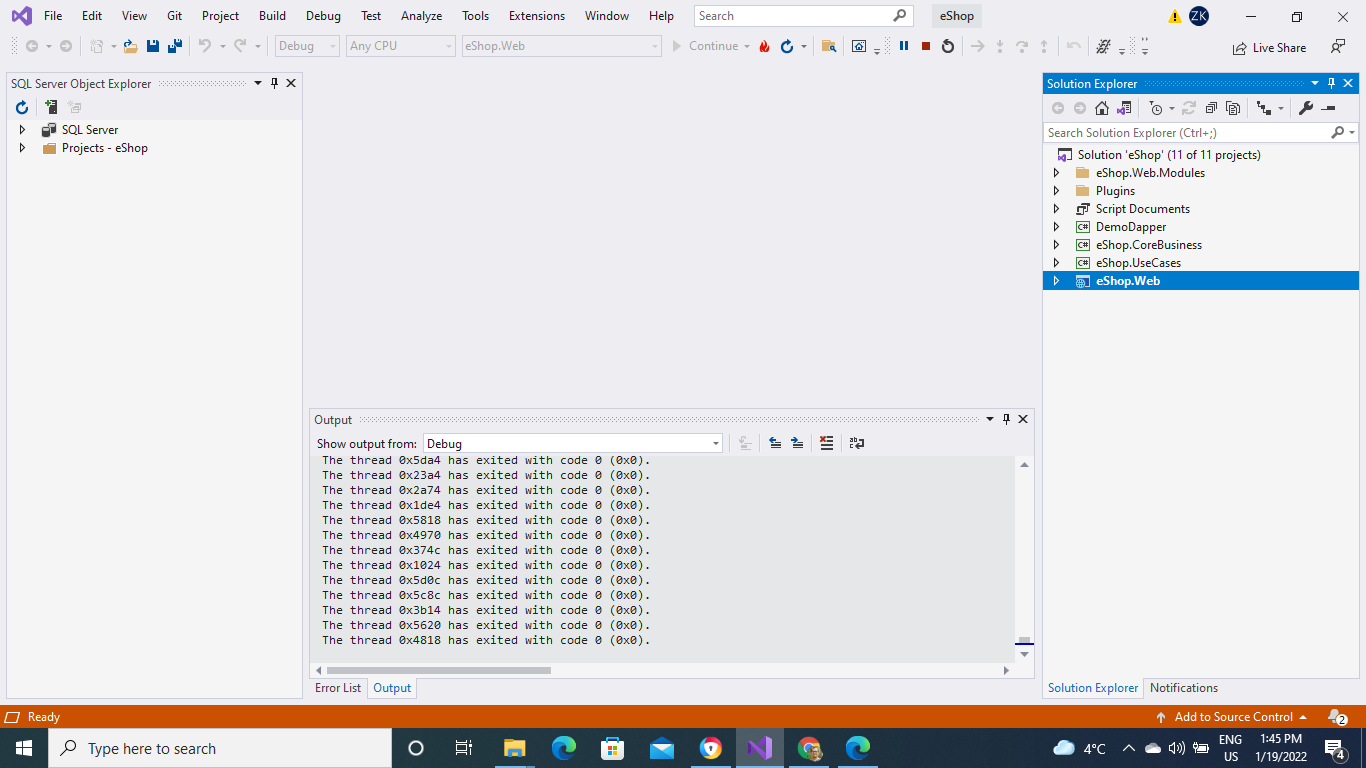The height and width of the screenshot is (768, 1366).
Task: Click the Visual Studio search box
Action: click(800, 15)
